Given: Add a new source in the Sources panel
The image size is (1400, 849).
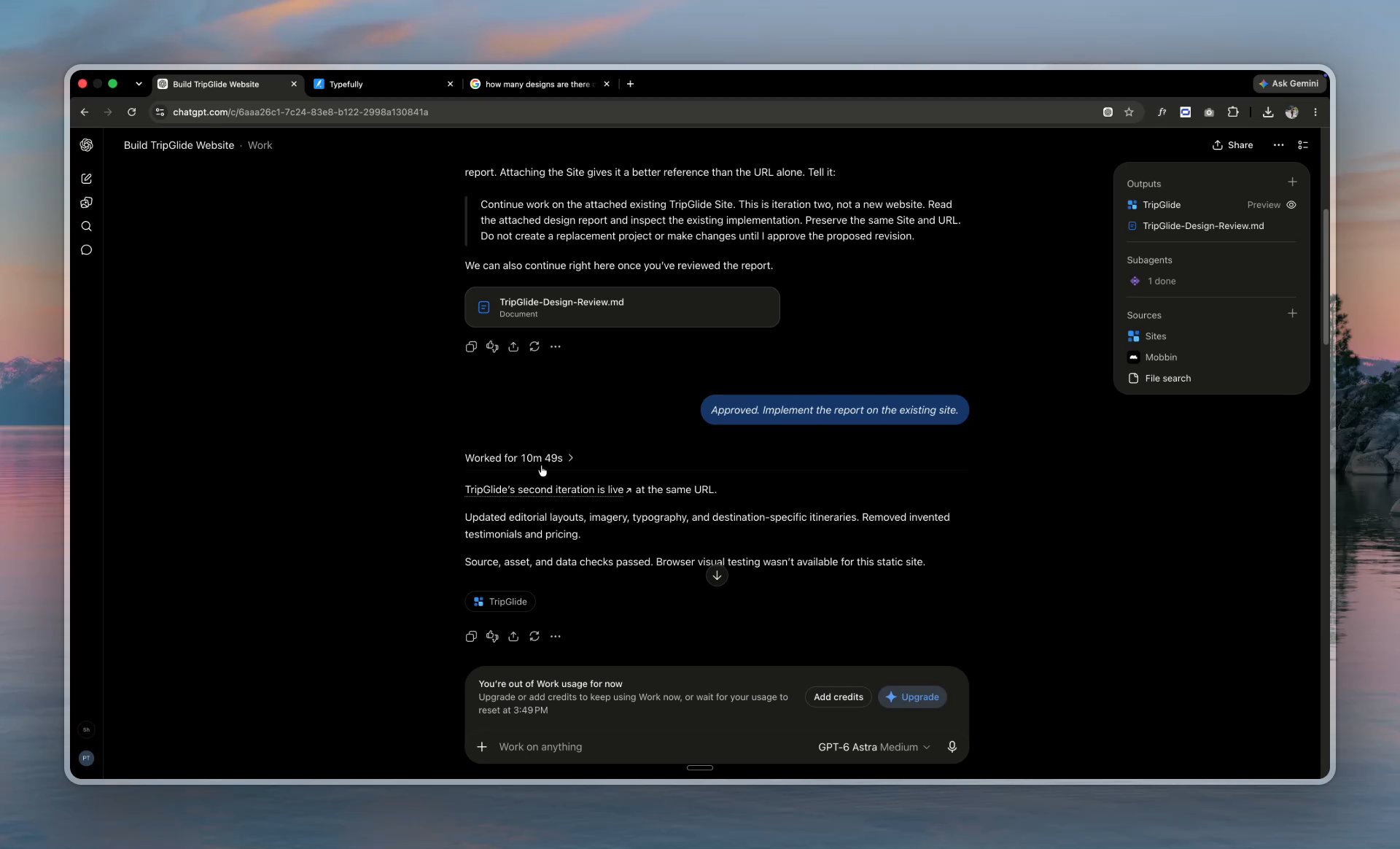Looking at the screenshot, I should pyautogui.click(x=1292, y=314).
